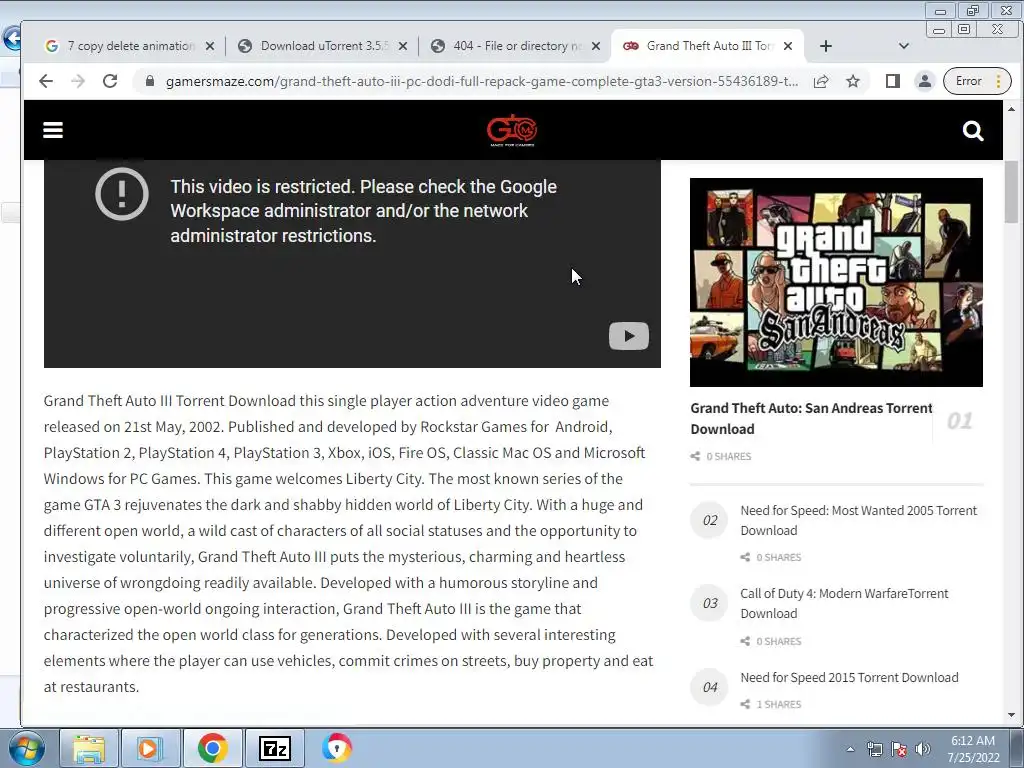
Task: Click share icon under Call of Duty 4
Action: [x=745, y=641]
